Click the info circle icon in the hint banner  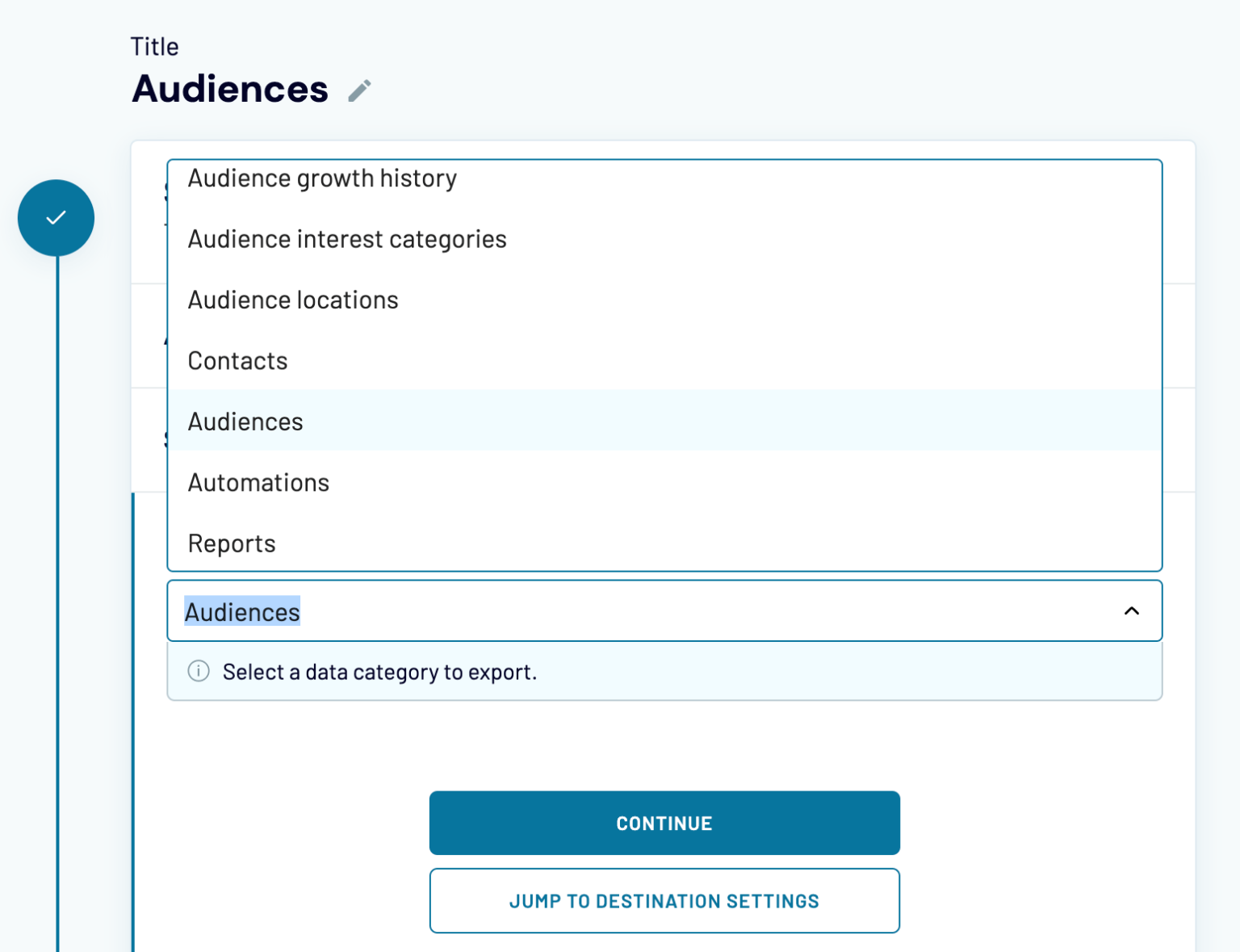point(199,671)
